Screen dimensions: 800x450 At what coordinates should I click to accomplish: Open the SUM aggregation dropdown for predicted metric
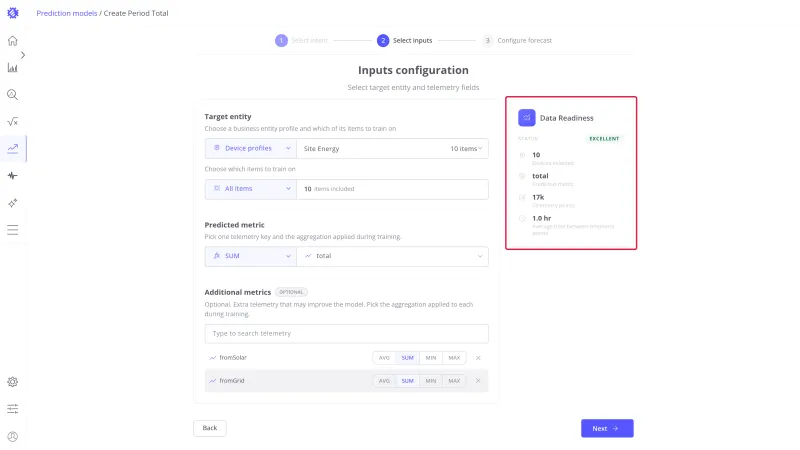coord(251,256)
